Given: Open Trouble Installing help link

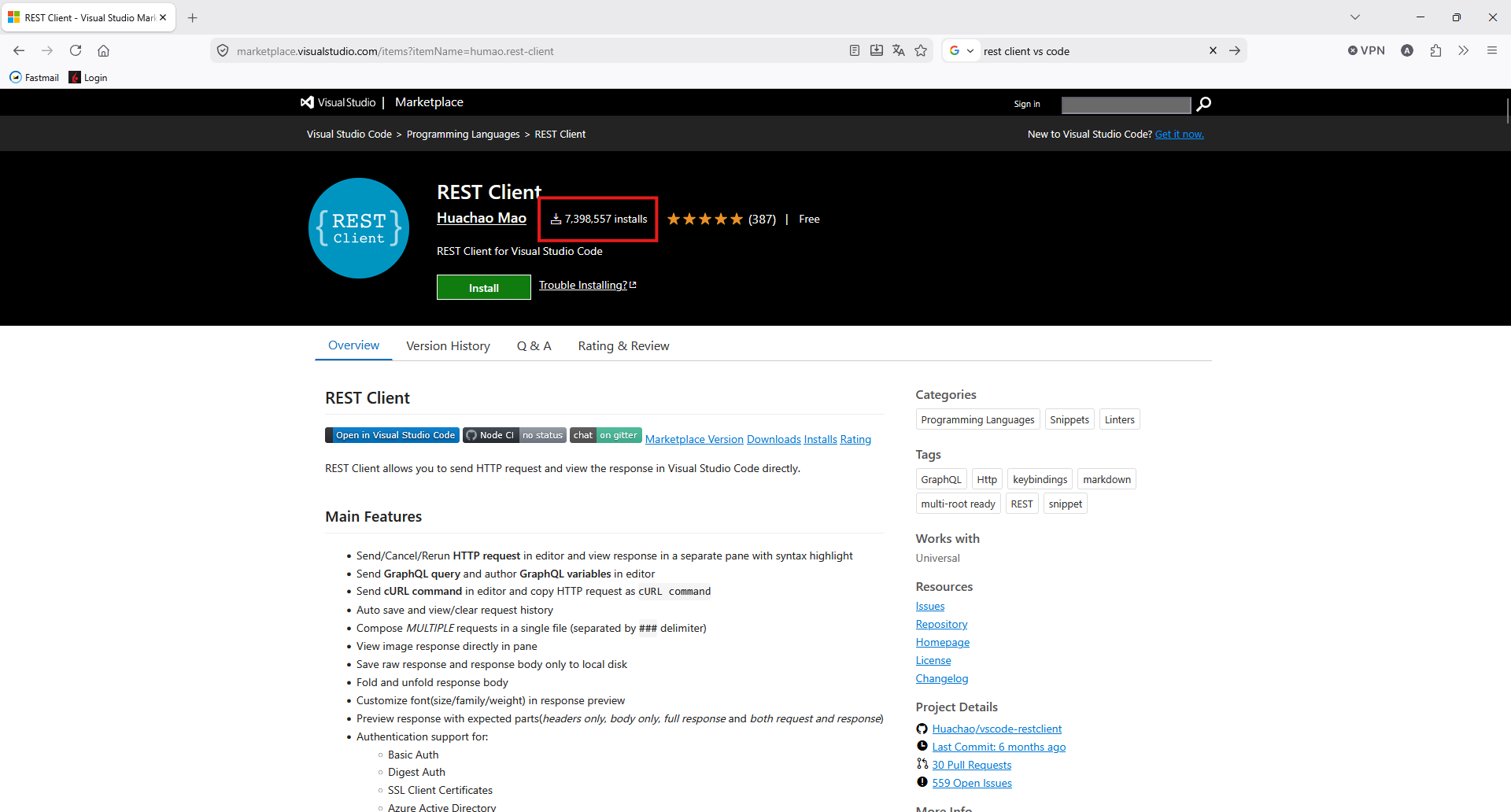Looking at the screenshot, I should coord(587,285).
